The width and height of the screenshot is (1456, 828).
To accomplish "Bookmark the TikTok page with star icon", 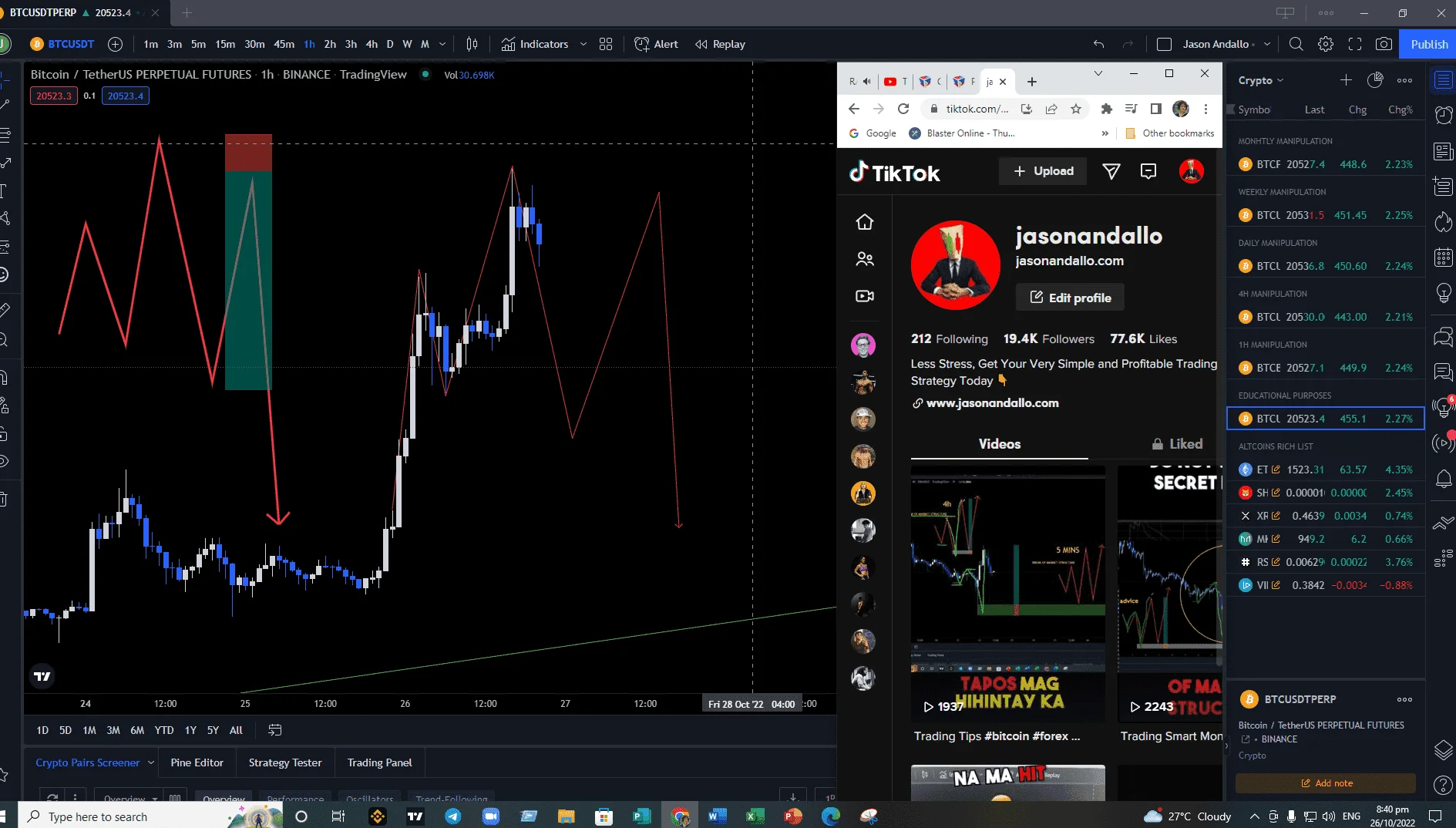I will (1076, 109).
